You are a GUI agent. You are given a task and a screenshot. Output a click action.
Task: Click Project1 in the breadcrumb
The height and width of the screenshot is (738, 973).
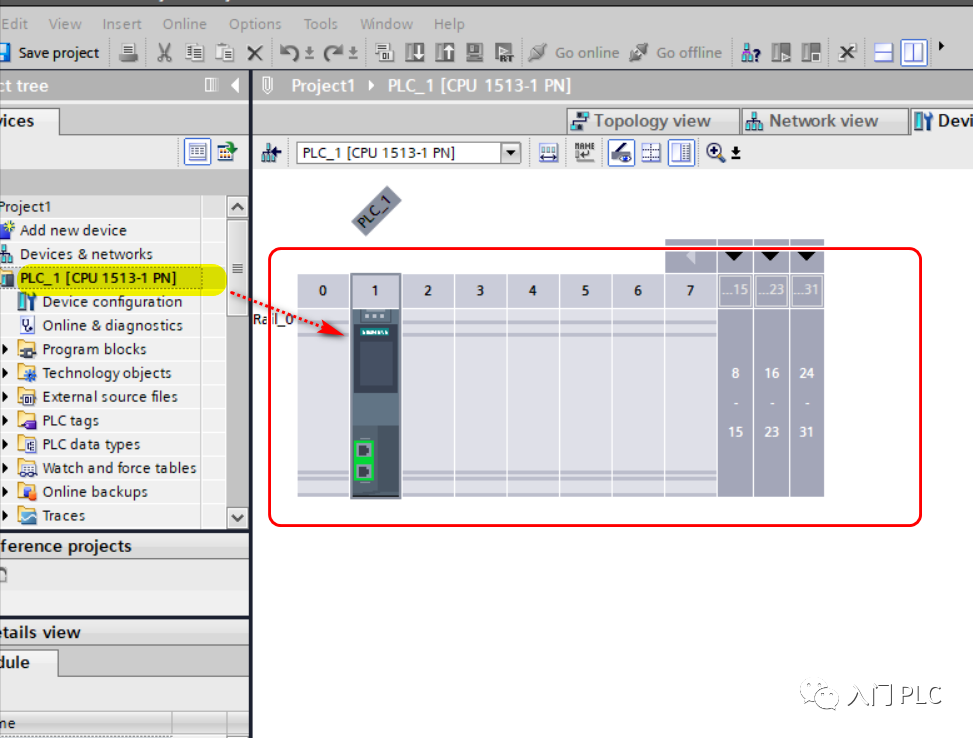pyautogui.click(x=323, y=86)
